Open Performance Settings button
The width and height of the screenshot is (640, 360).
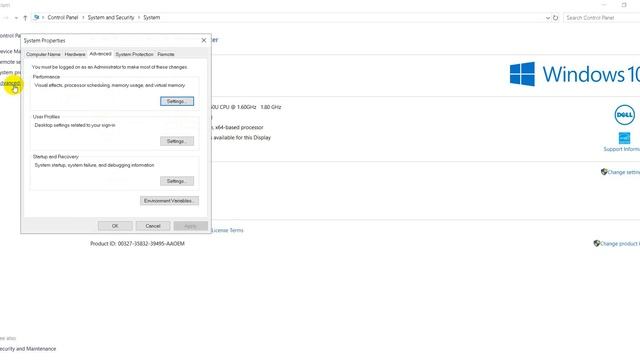coord(177,101)
